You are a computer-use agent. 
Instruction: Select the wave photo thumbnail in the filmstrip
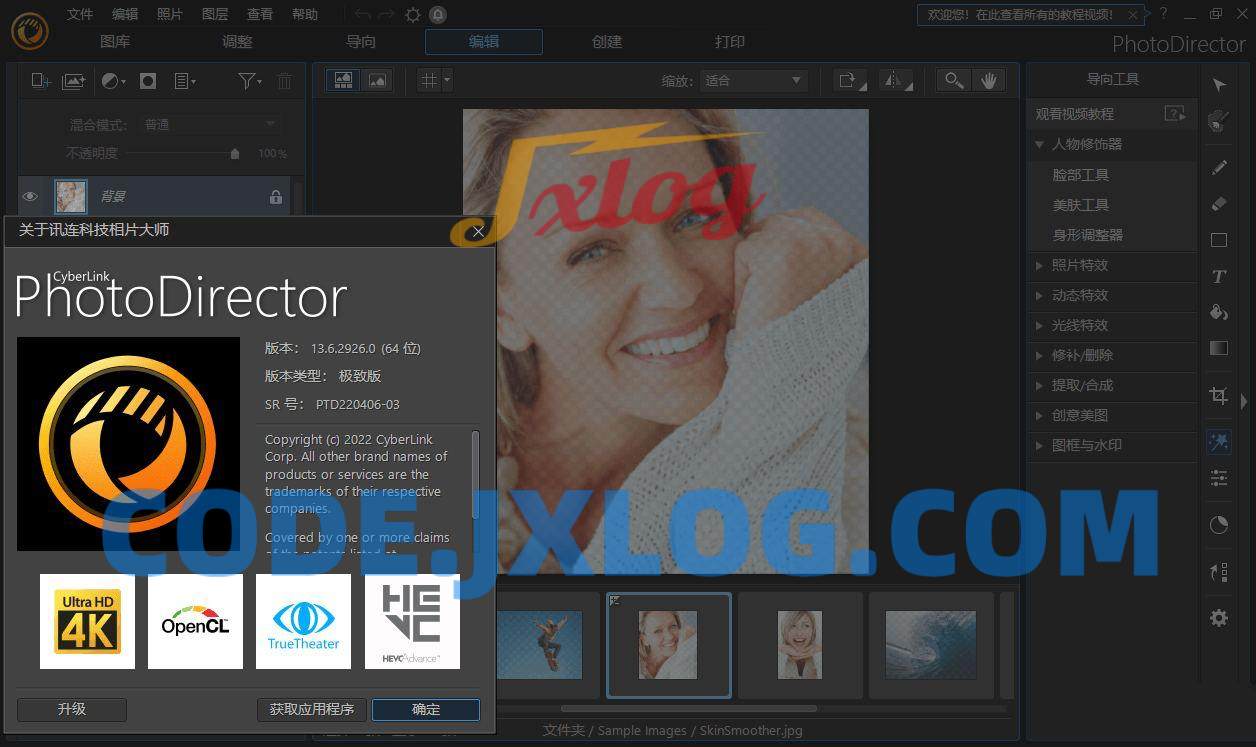930,644
